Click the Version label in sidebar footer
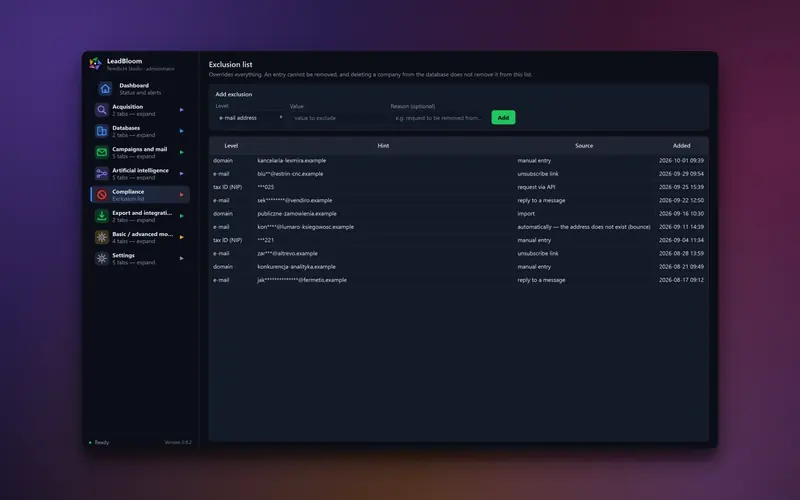 point(178,442)
